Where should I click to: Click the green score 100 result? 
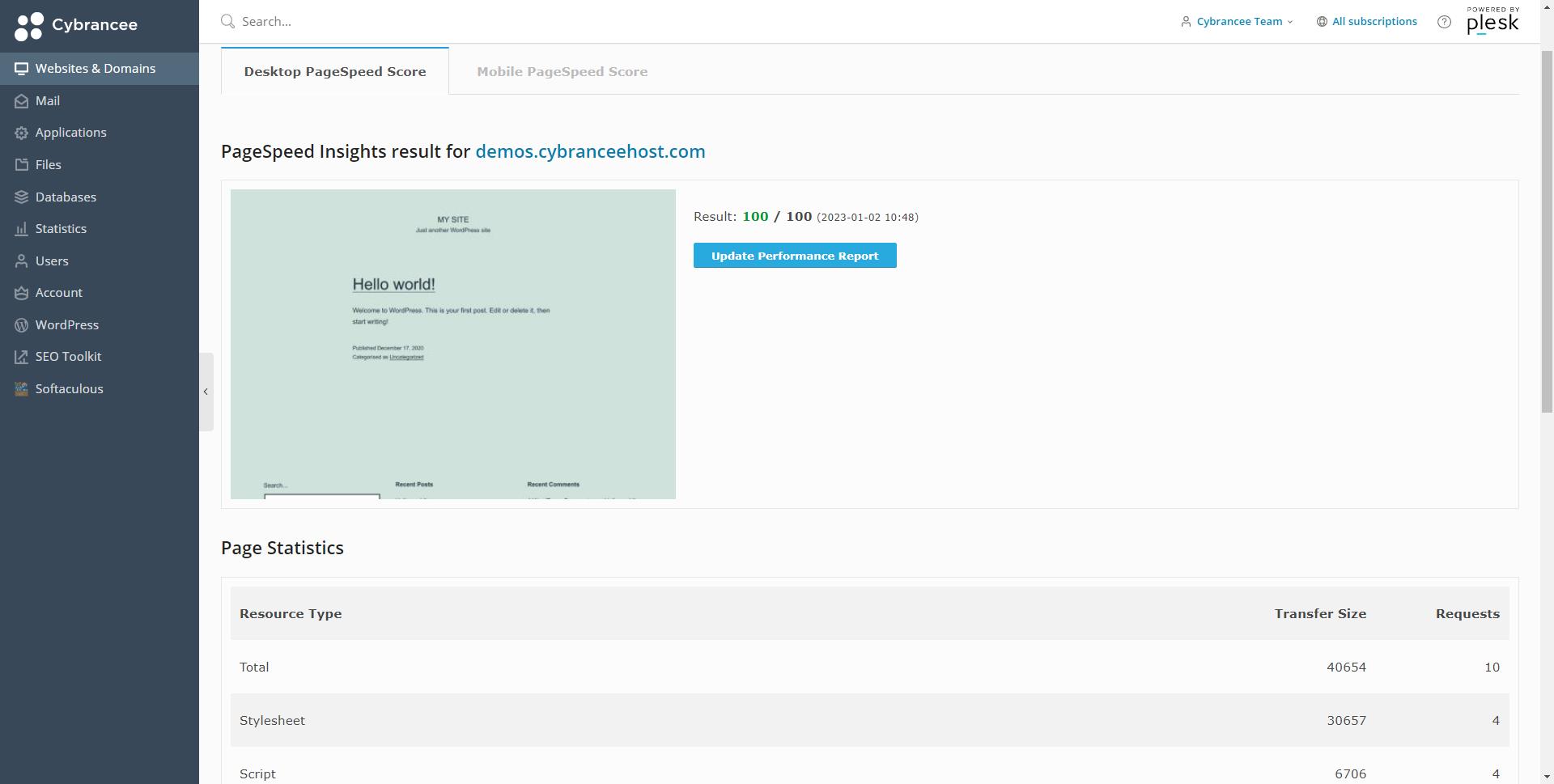[755, 217]
